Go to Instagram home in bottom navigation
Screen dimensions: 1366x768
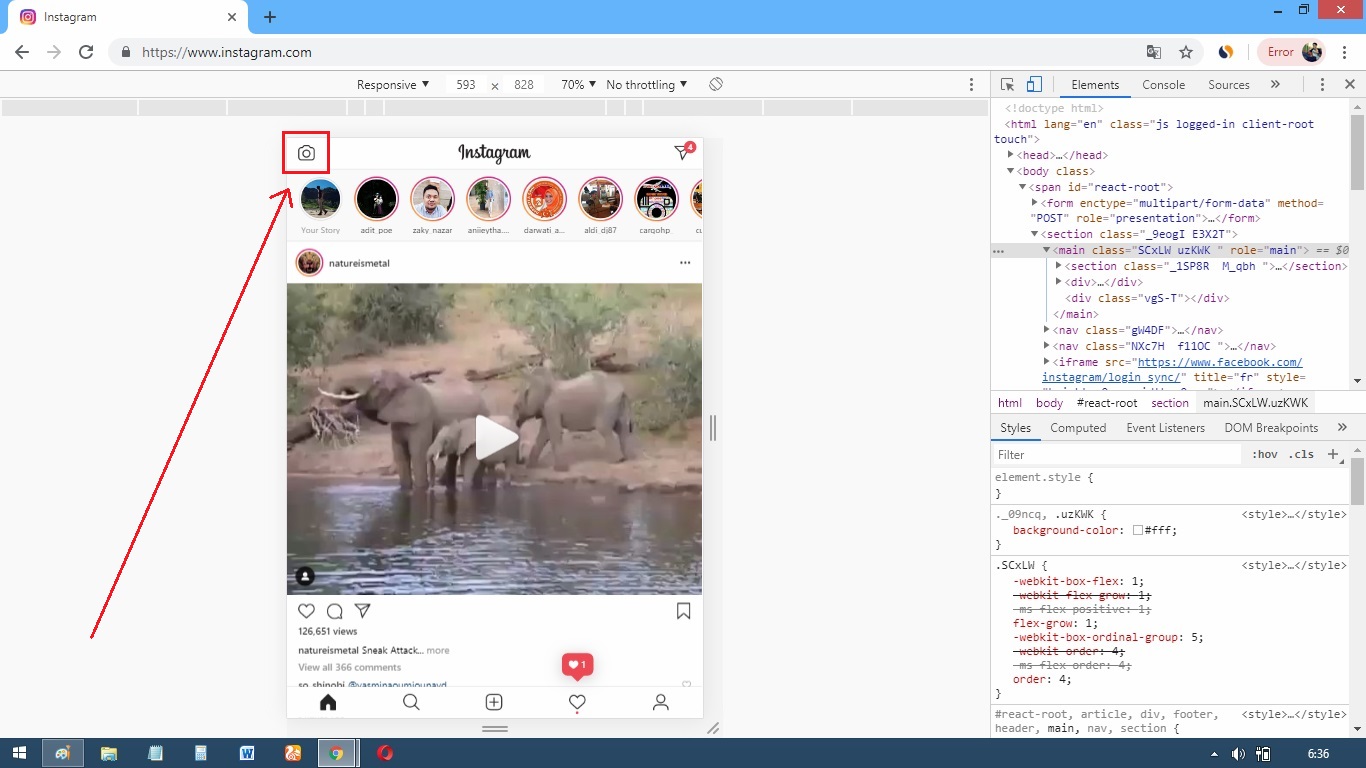tap(328, 703)
